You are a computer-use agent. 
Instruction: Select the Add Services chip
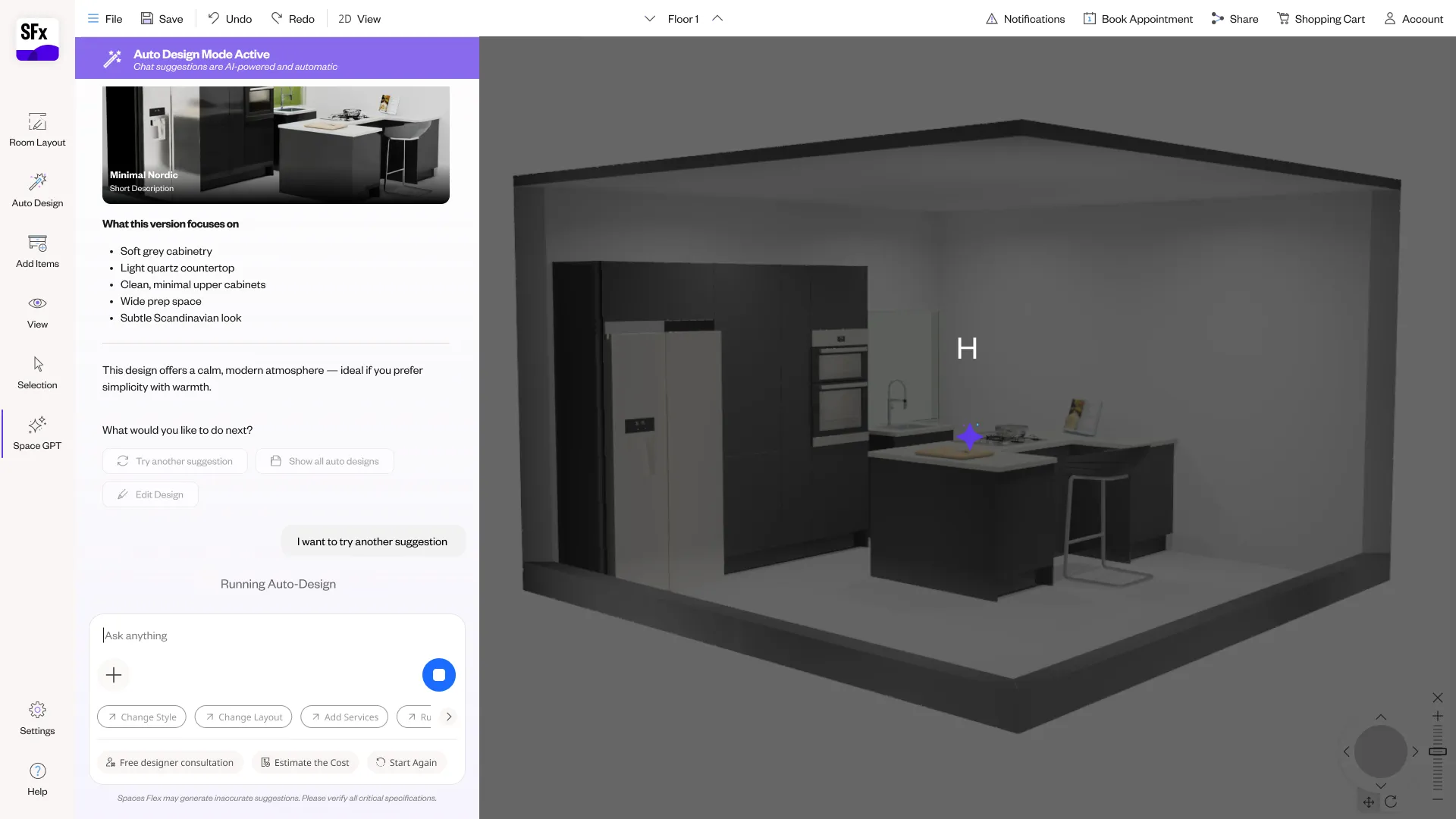click(x=344, y=717)
